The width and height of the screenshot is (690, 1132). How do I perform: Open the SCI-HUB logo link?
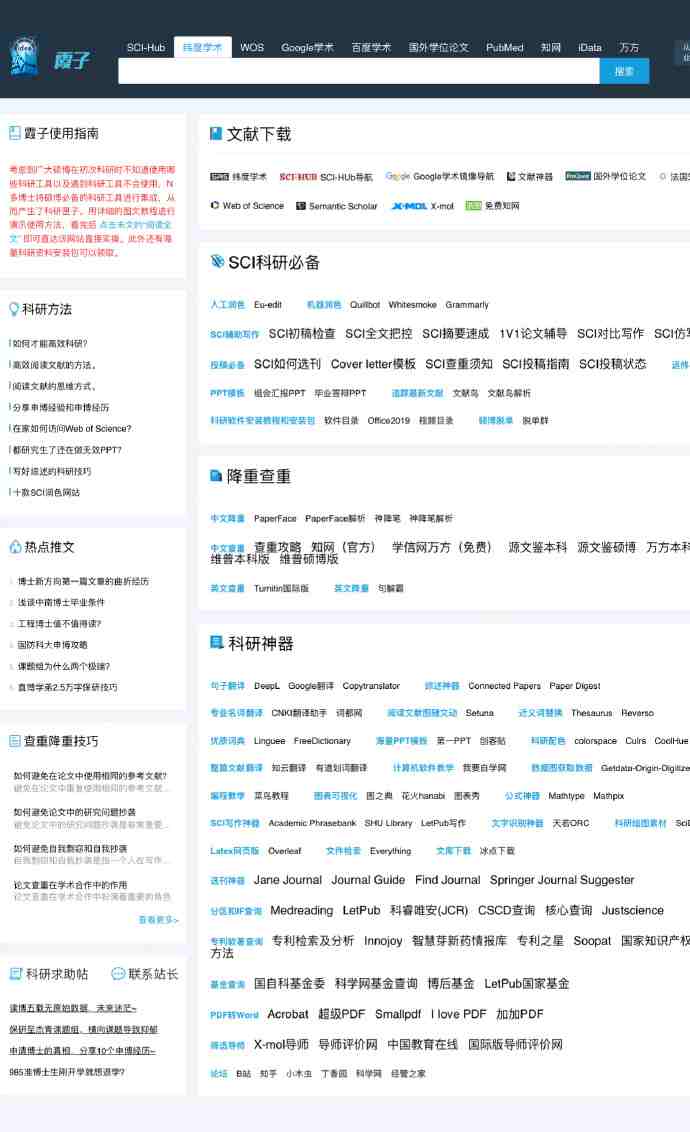[298, 177]
